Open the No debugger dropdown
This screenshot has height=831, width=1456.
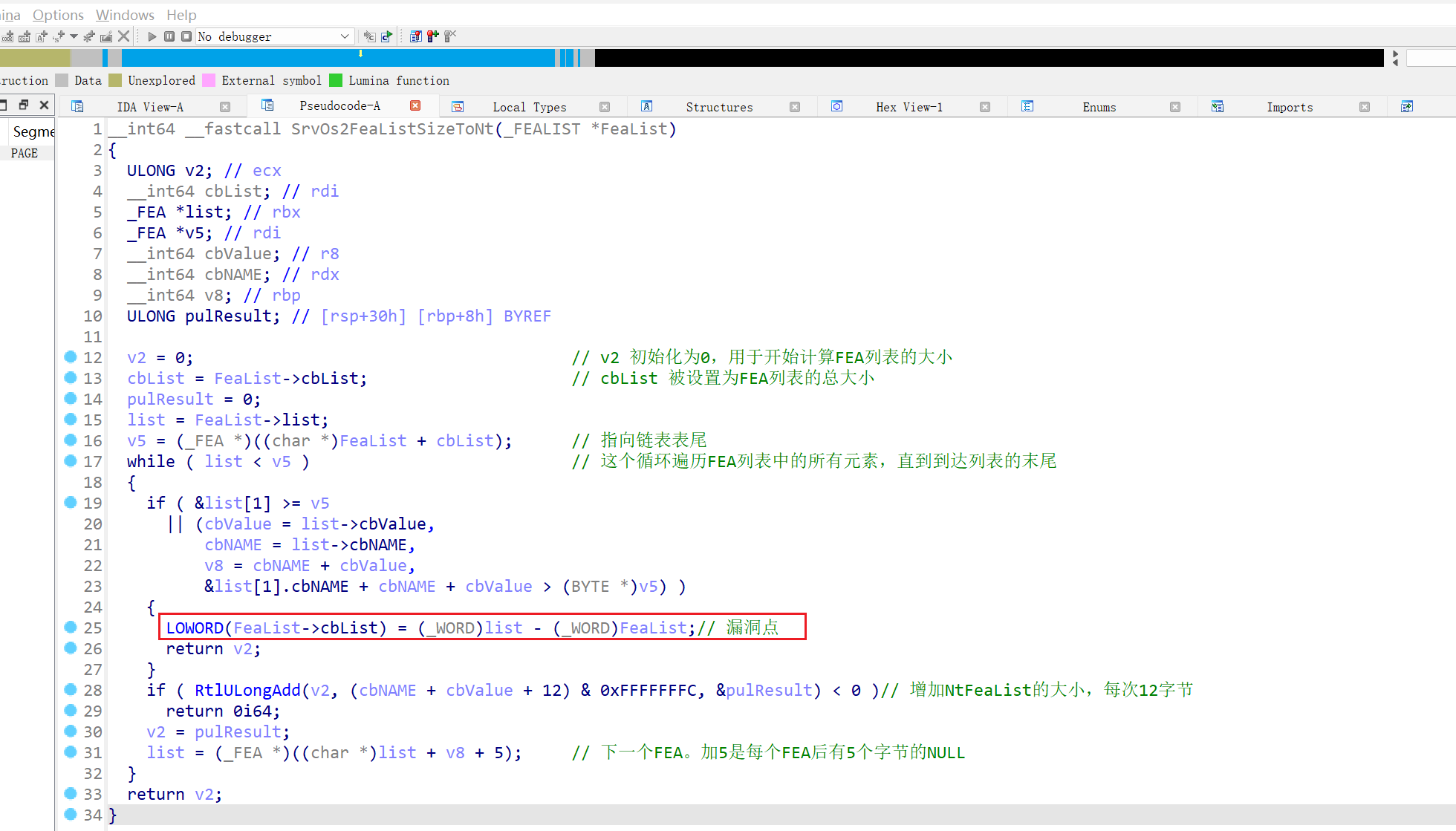[x=274, y=36]
